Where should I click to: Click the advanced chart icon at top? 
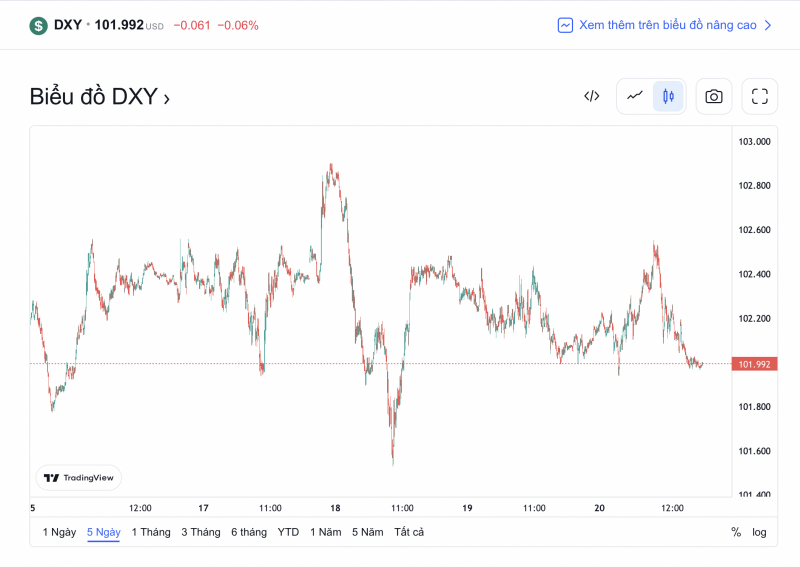[566, 25]
